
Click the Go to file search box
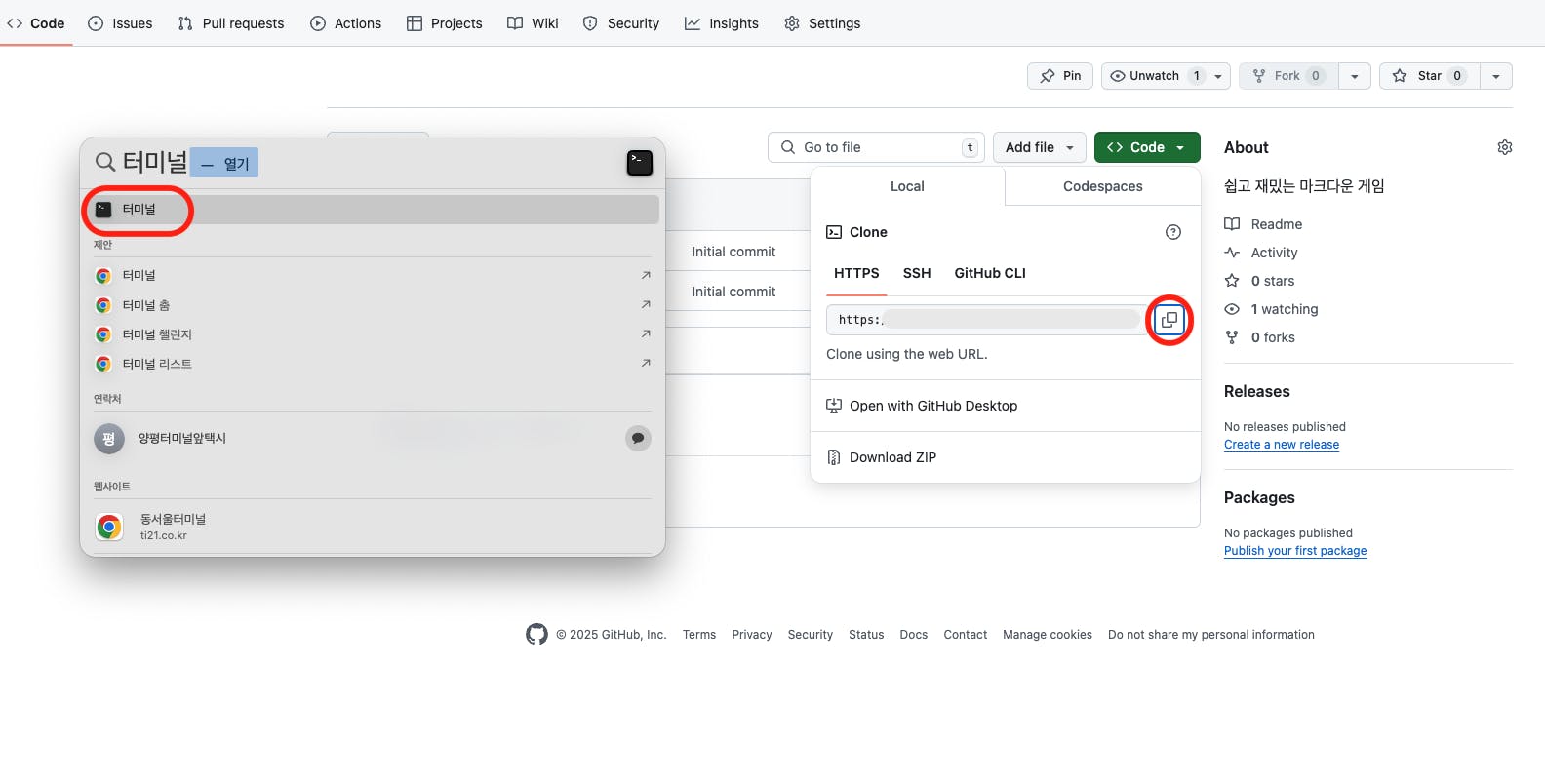point(876,147)
